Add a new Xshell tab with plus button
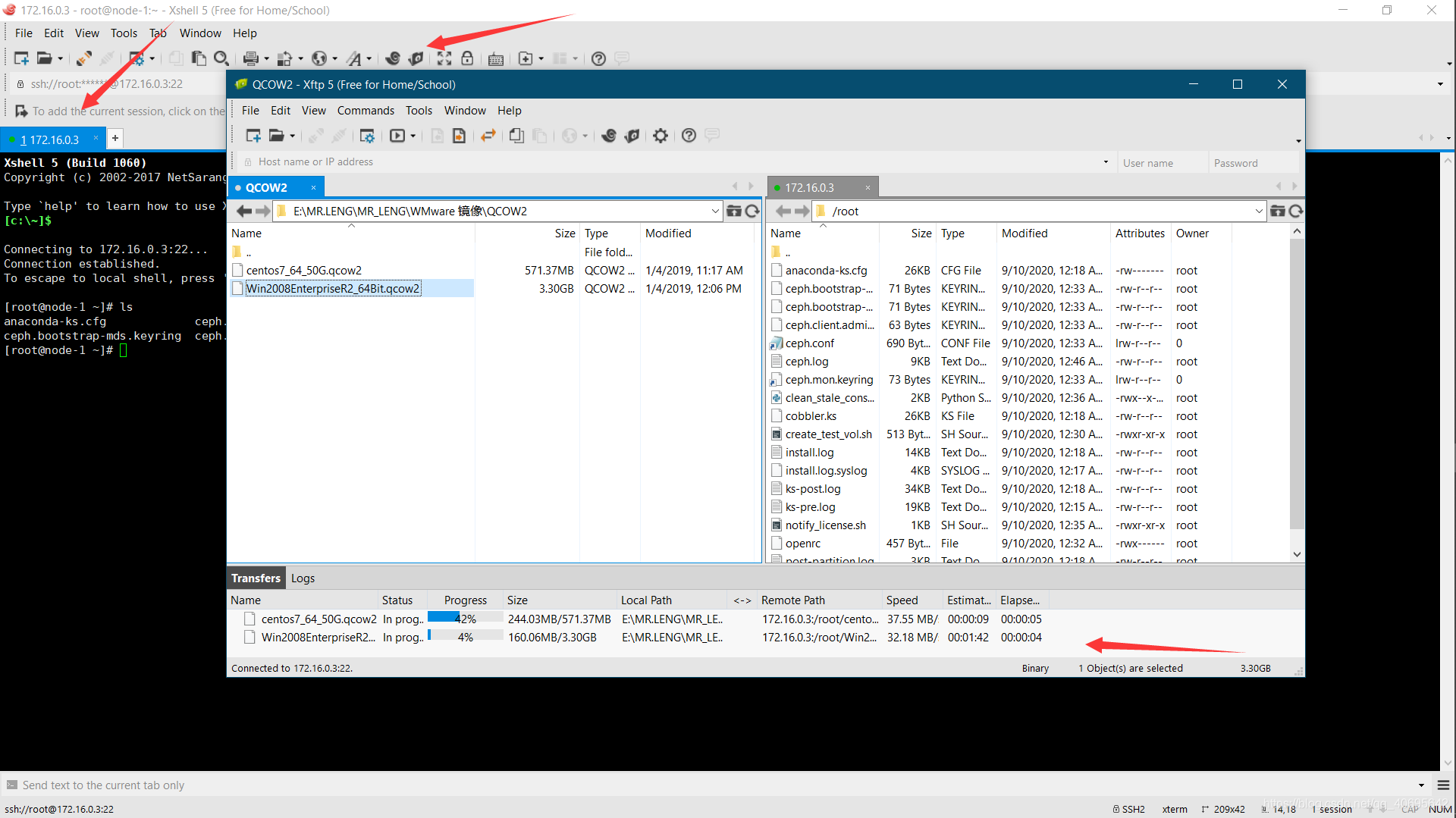Screen dimensions: 1456x818 click(x=115, y=138)
